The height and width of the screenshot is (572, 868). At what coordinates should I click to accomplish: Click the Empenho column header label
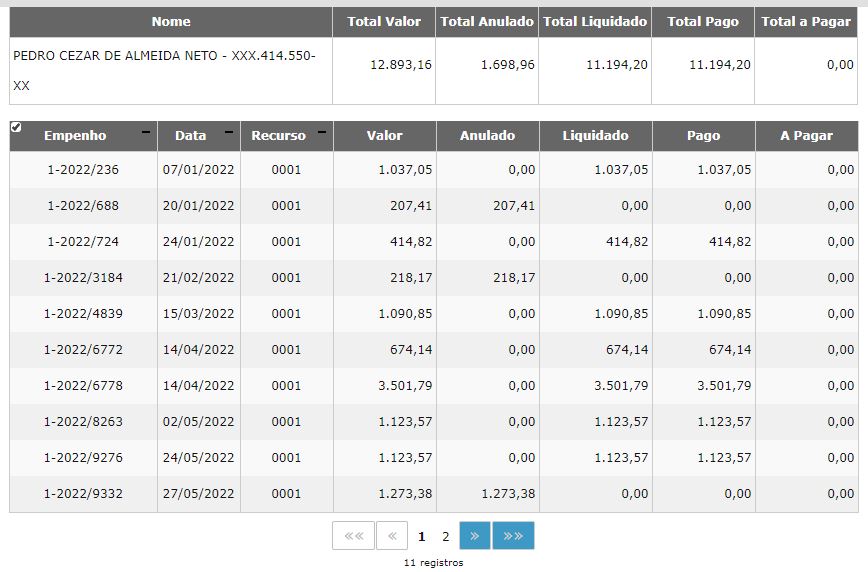(x=75, y=136)
